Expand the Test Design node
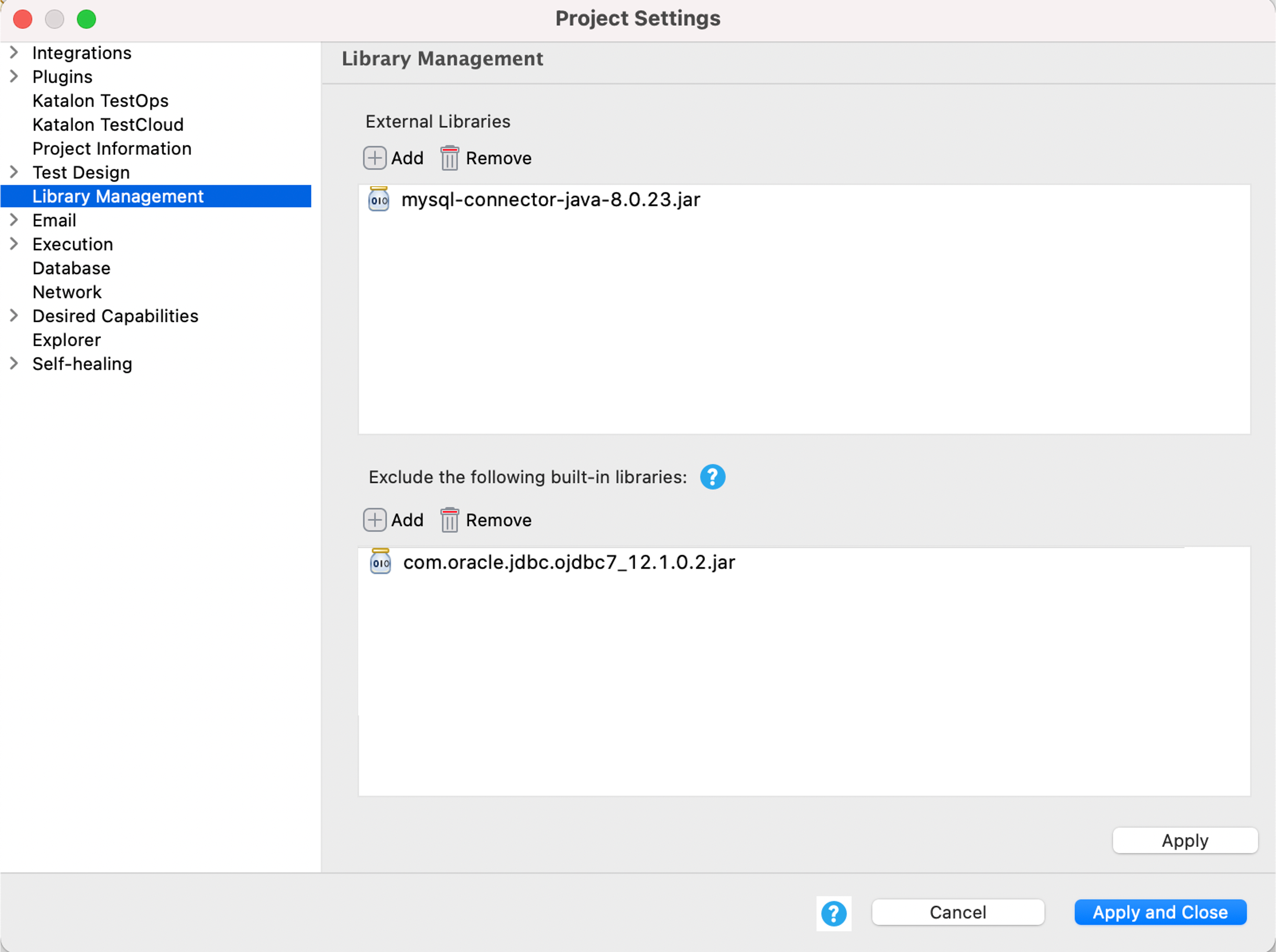 click(14, 172)
